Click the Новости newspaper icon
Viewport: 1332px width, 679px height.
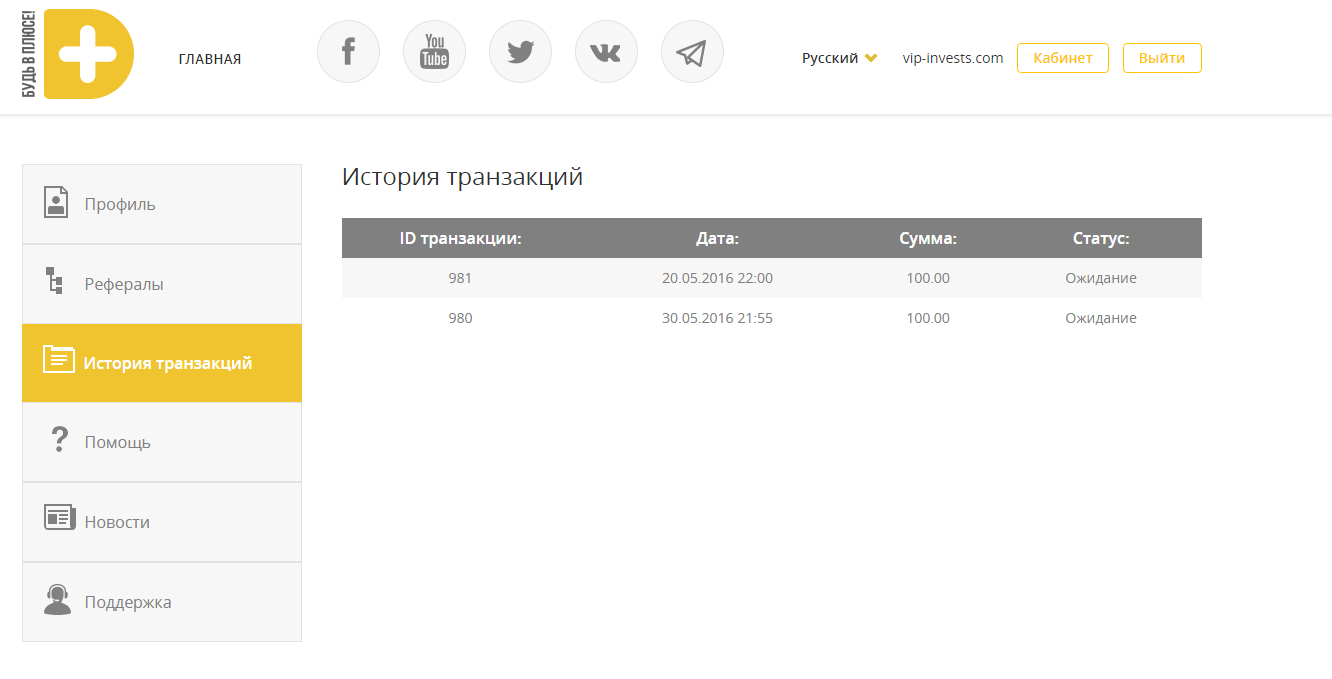[x=59, y=518]
